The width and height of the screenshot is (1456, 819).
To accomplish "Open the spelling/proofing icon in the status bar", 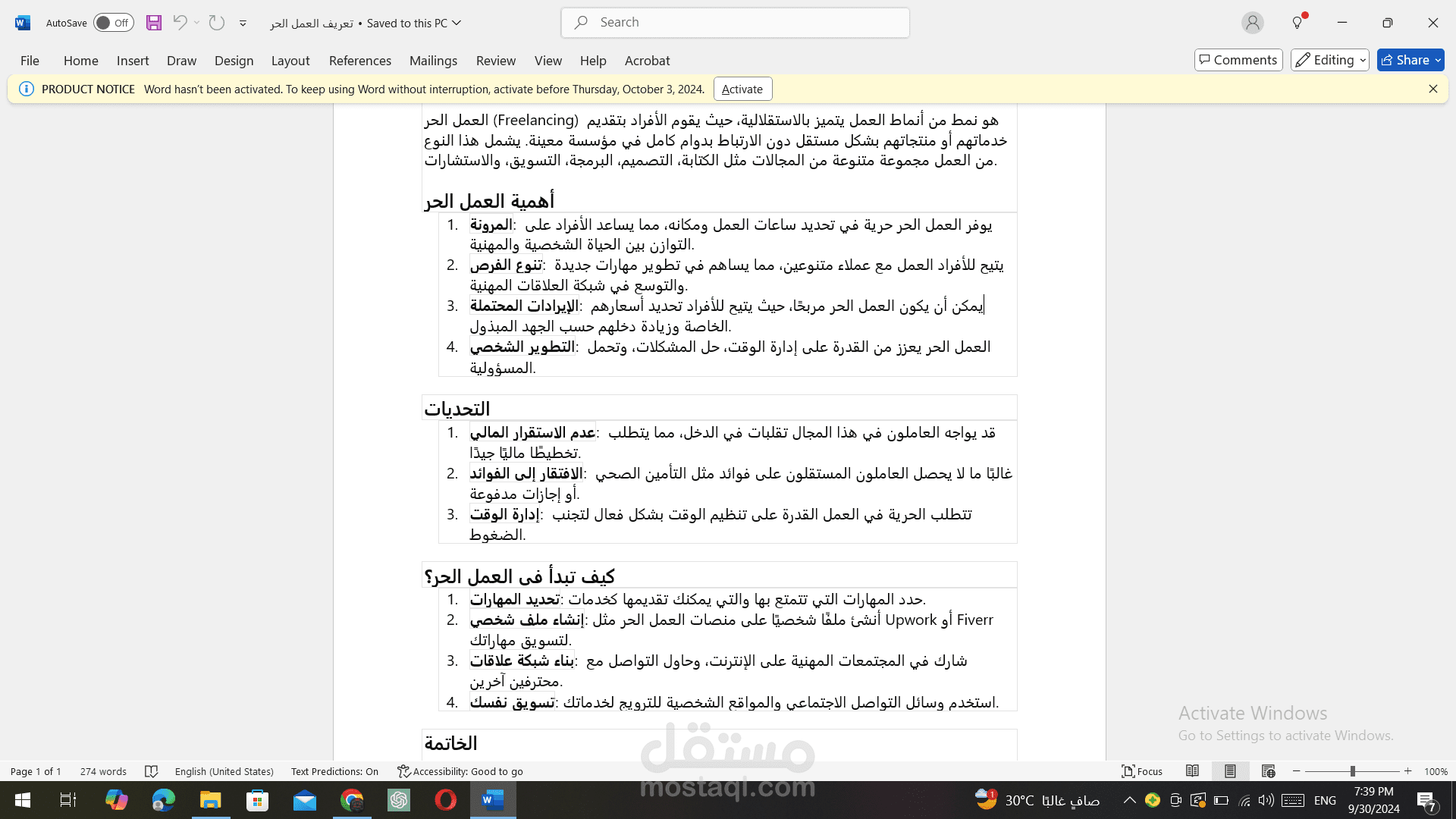I will (152, 771).
